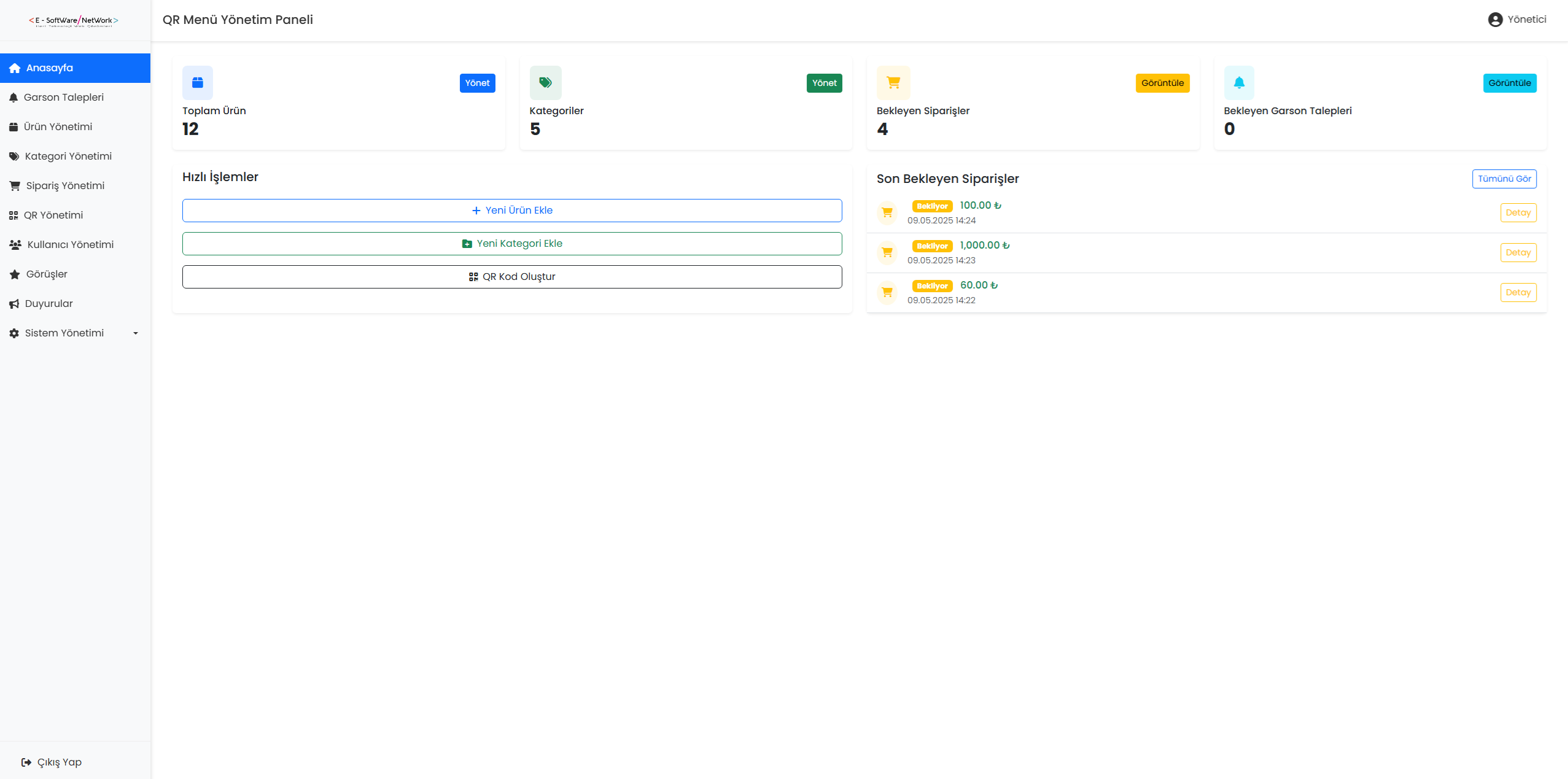
Task: Click Yeni Ürün Ekle button
Action: pyautogui.click(x=511, y=211)
